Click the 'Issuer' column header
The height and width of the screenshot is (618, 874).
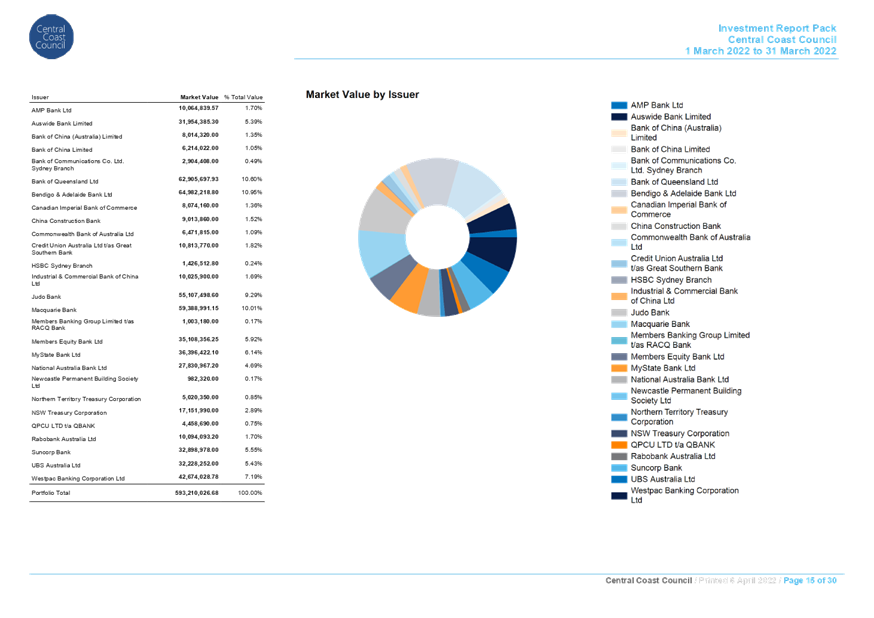[40, 97]
